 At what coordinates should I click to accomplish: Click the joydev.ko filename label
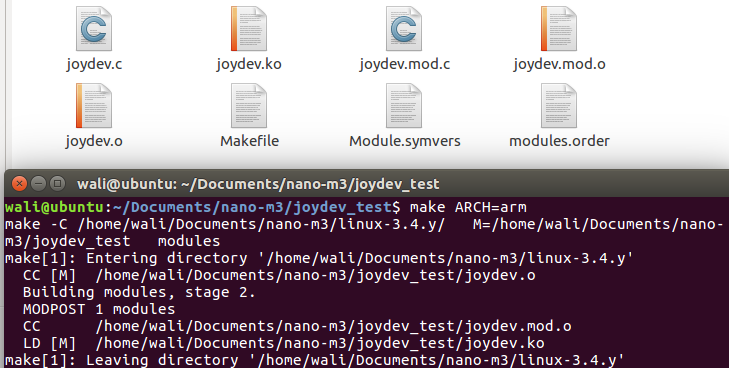coord(249,64)
